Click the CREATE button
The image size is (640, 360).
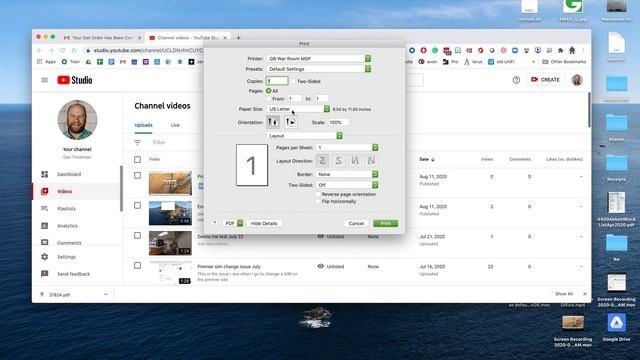pyautogui.click(x=545, y=80)
